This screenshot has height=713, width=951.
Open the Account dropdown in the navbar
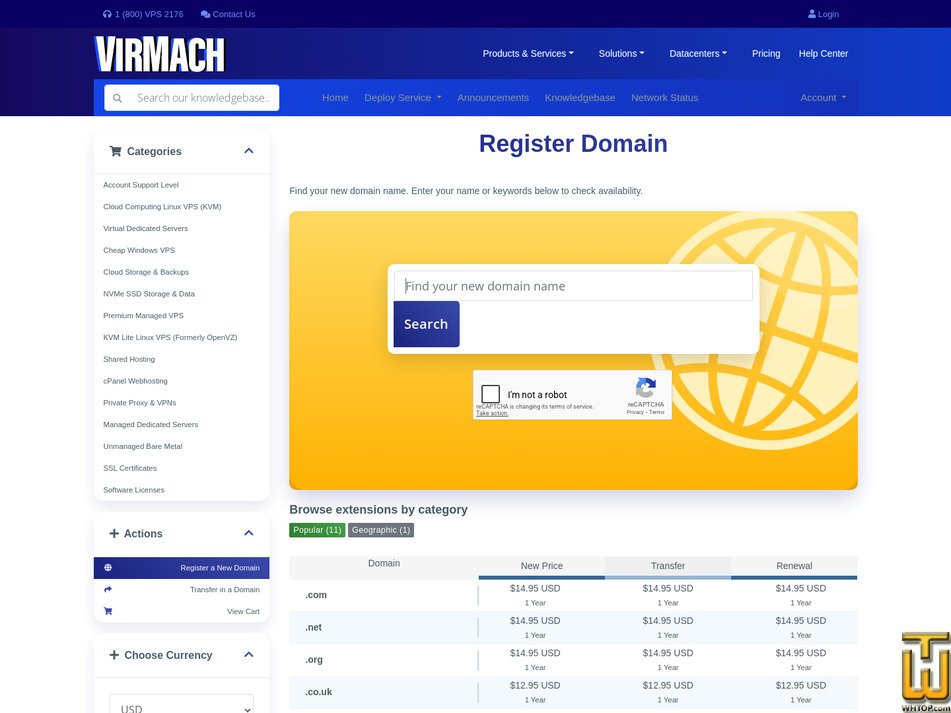coord(822,97)
